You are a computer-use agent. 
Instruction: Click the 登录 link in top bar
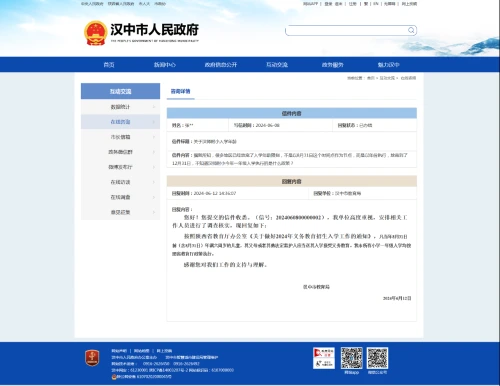[x=328, y=4]
